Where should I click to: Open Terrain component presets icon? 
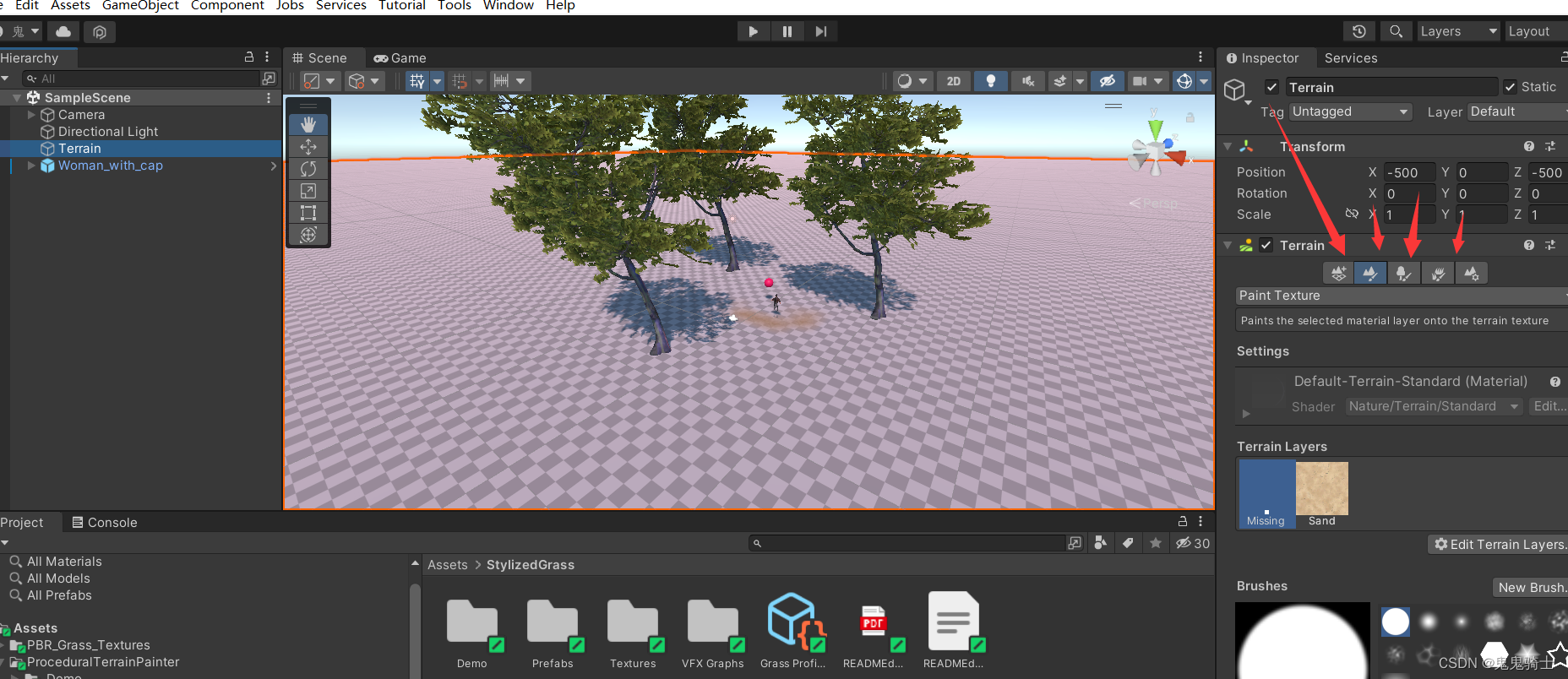pos(1550,245)
